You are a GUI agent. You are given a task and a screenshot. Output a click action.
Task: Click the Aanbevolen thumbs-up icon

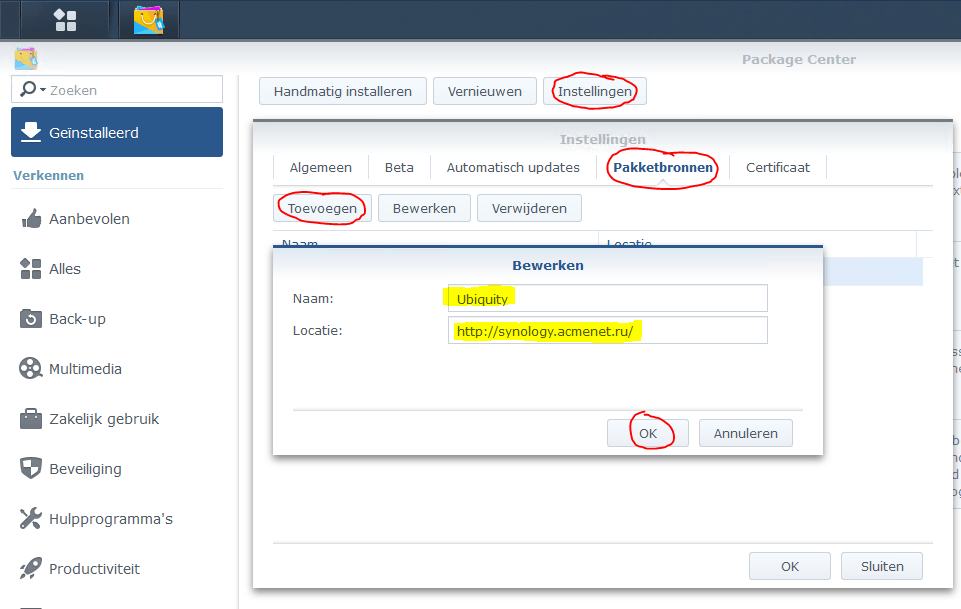31,219
